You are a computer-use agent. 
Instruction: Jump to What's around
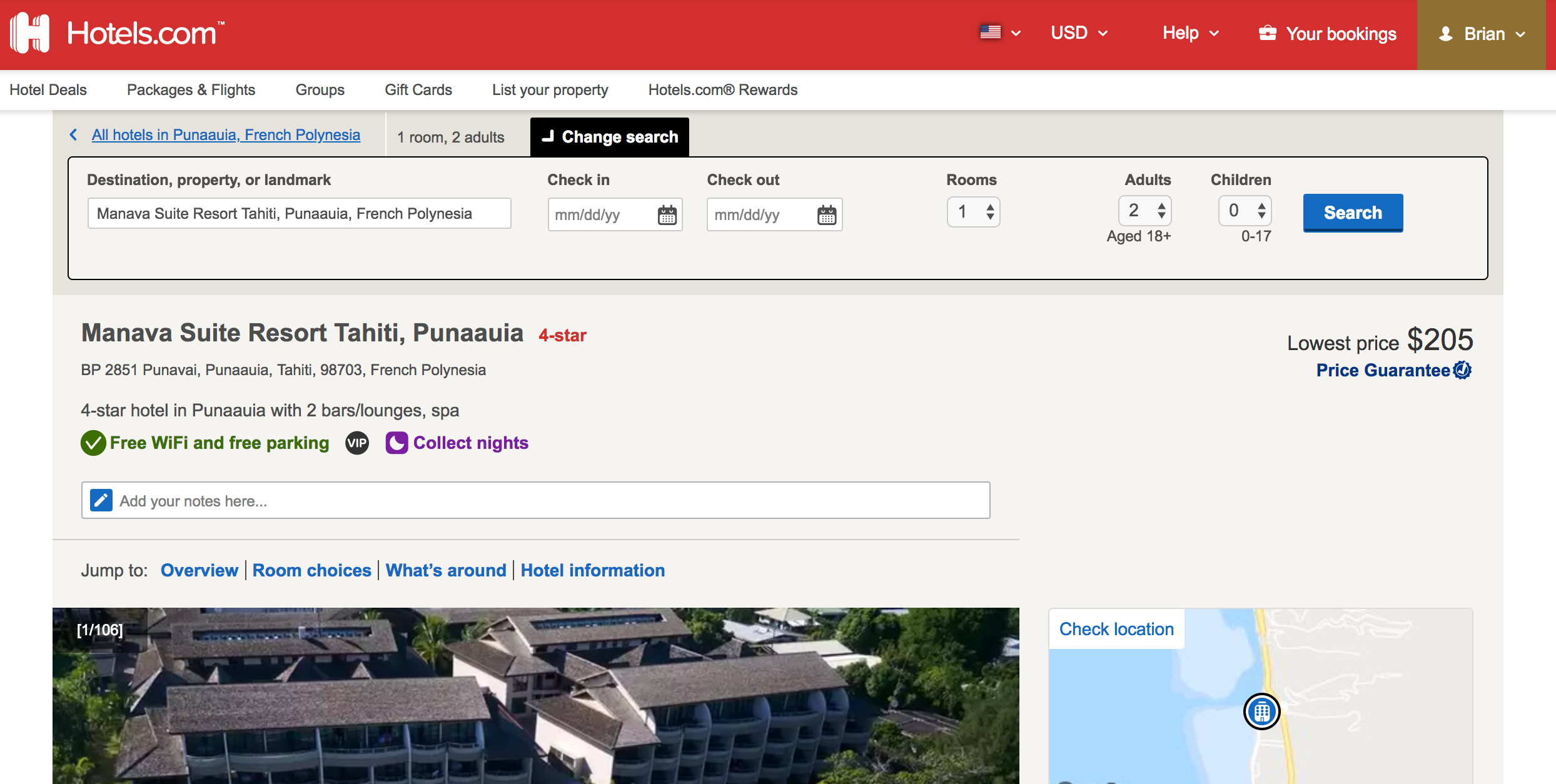click(446, 570)
